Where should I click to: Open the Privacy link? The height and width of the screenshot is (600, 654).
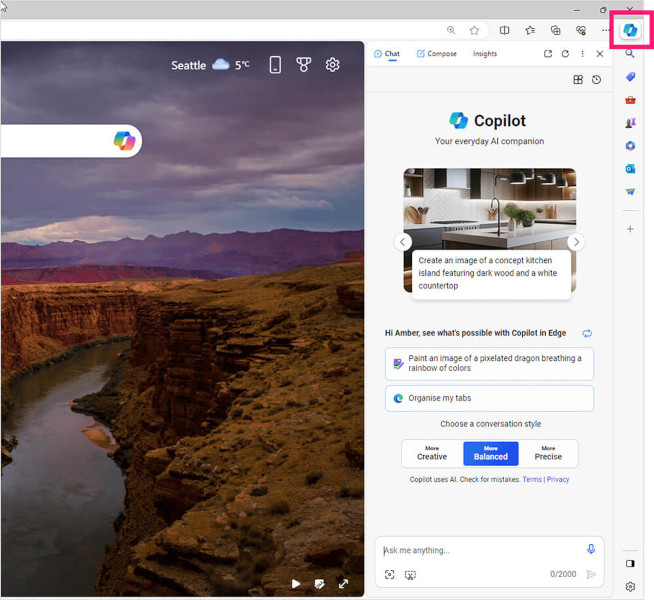(x=558, y=479)
